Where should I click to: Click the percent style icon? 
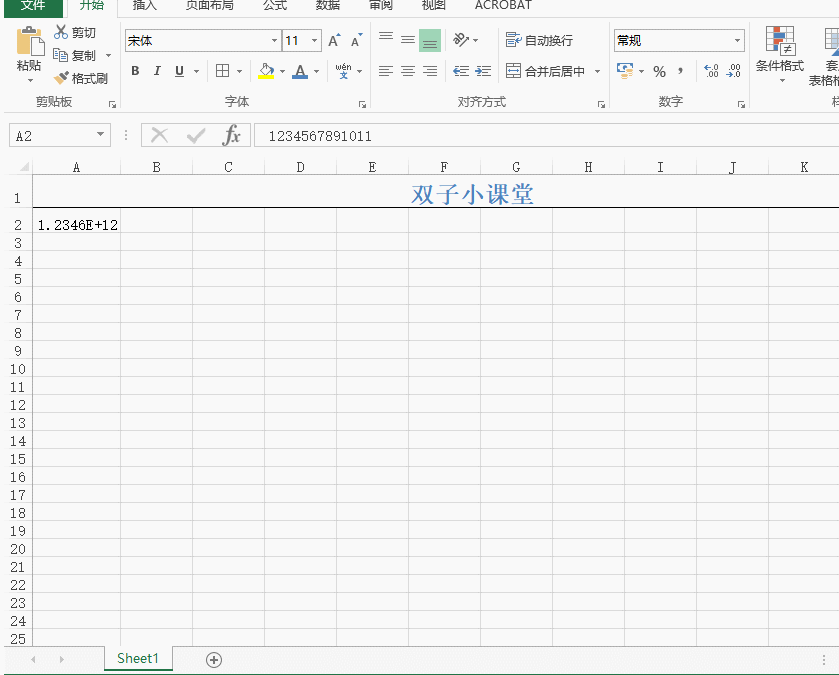[659, 71]
